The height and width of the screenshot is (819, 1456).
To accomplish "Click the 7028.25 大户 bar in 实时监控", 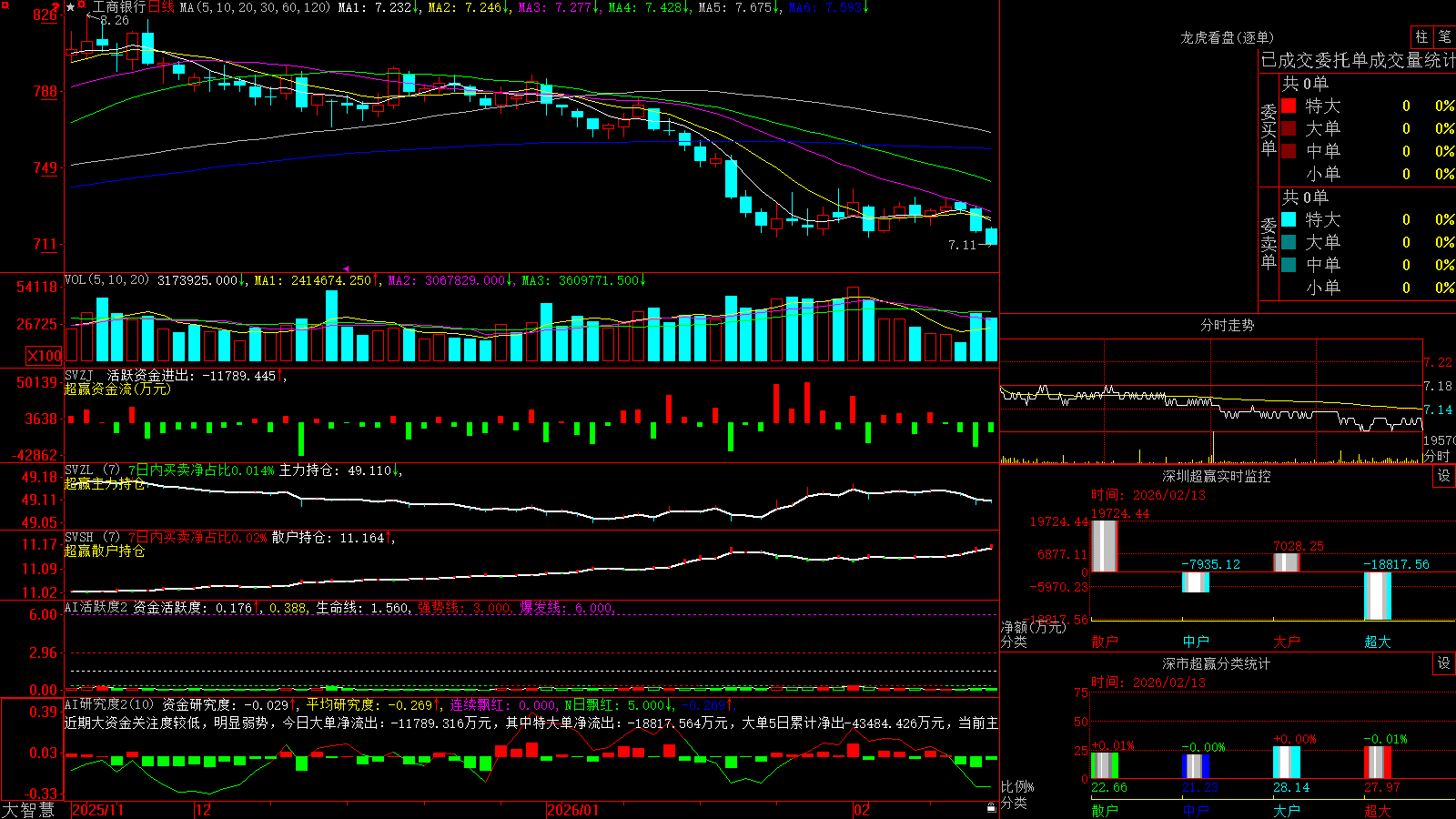I will click(1287, 562).
